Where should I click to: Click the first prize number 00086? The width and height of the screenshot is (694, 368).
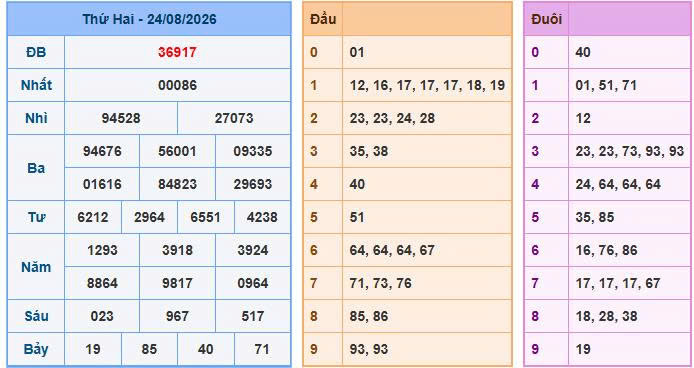pos(177,85)
